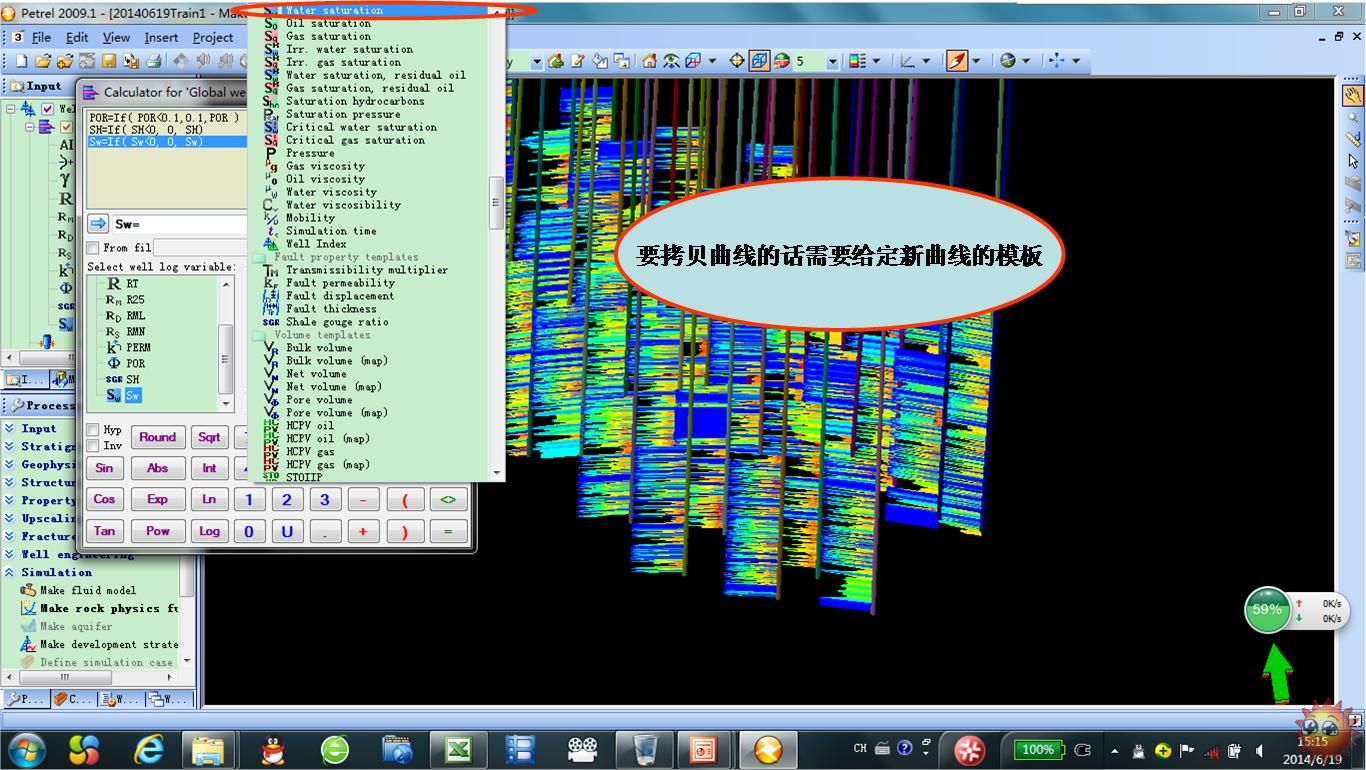Select POR in well log variable list
This screenshot has height=770, width=1366.
(x=135, y=364)
